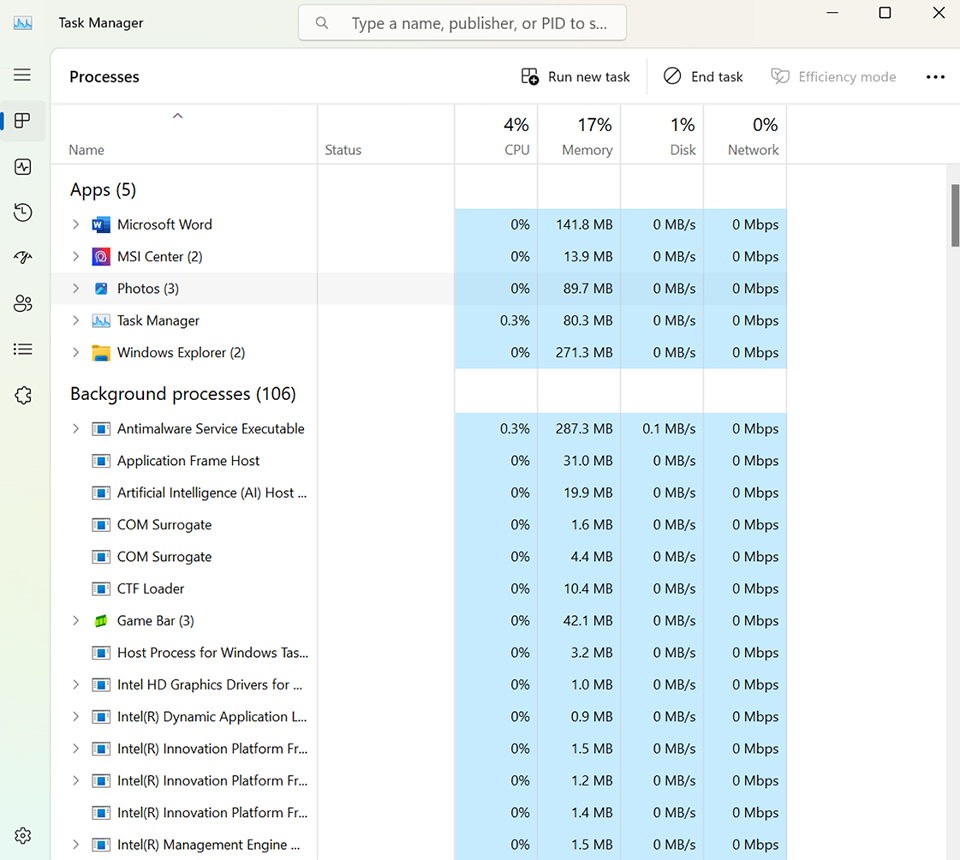Viewport: 960px width, 860px height.
Task: Click the 0.1 MB/s disk cell
Action: point(662,429)
